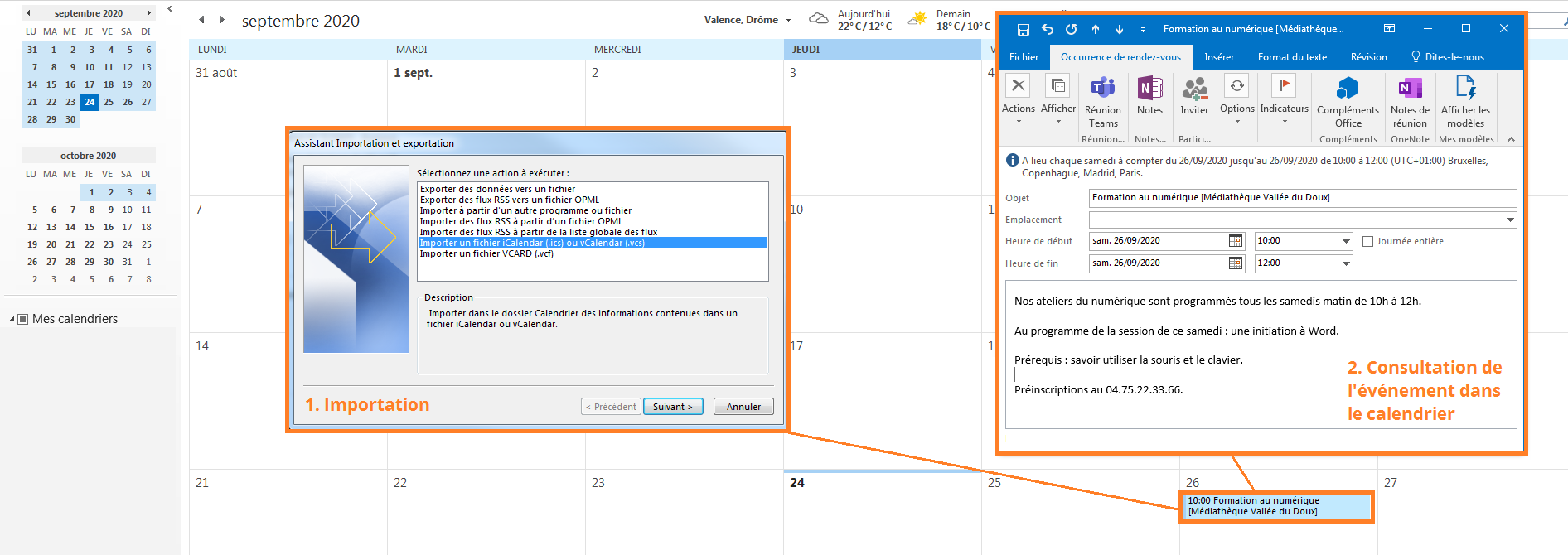Switch to Format du texte tab
1568x555 pixels.
click(1292, 57)
